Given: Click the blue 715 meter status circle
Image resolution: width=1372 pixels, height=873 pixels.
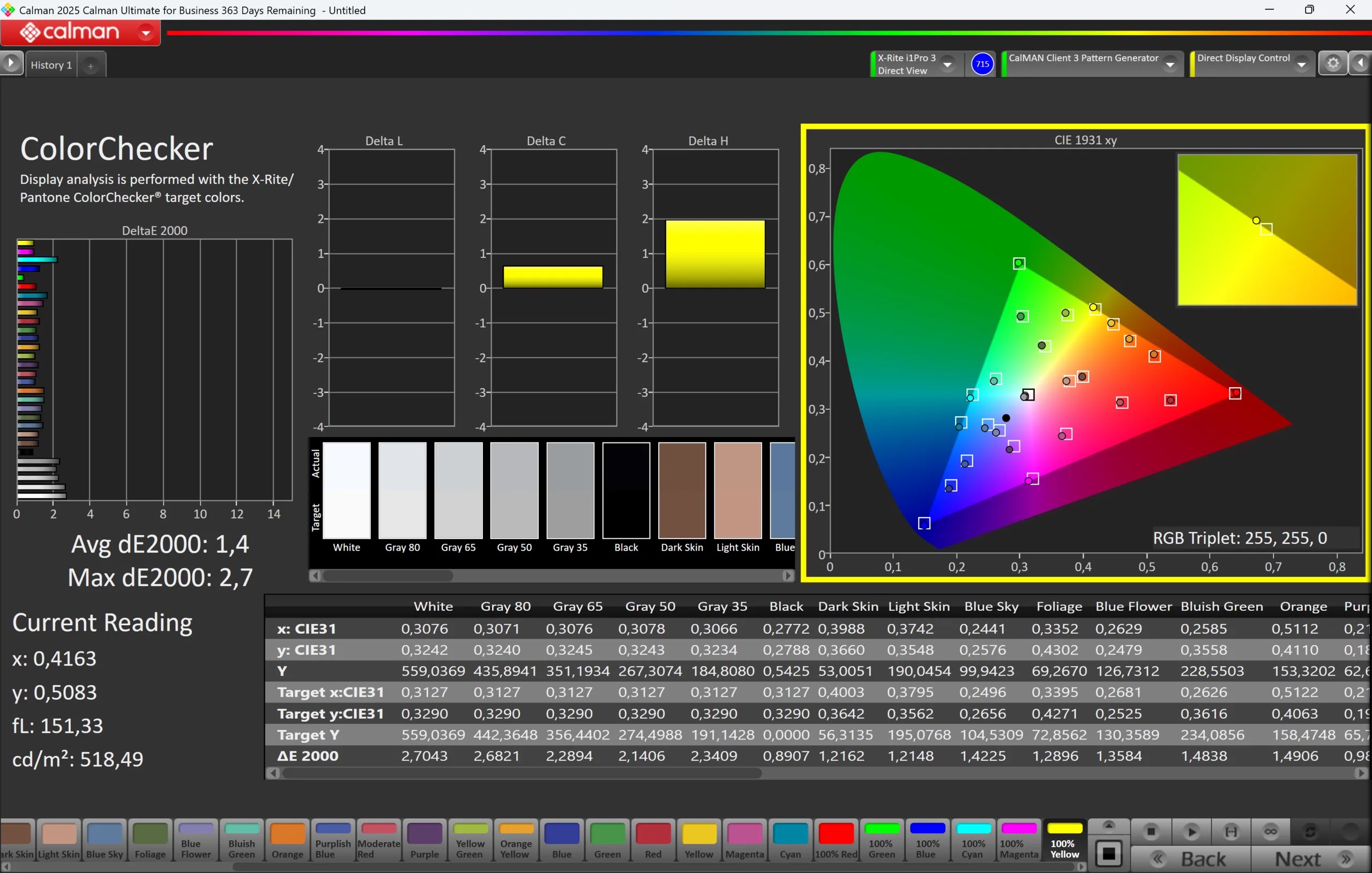Looking at the screenshot, I should [x=982, y=64].
